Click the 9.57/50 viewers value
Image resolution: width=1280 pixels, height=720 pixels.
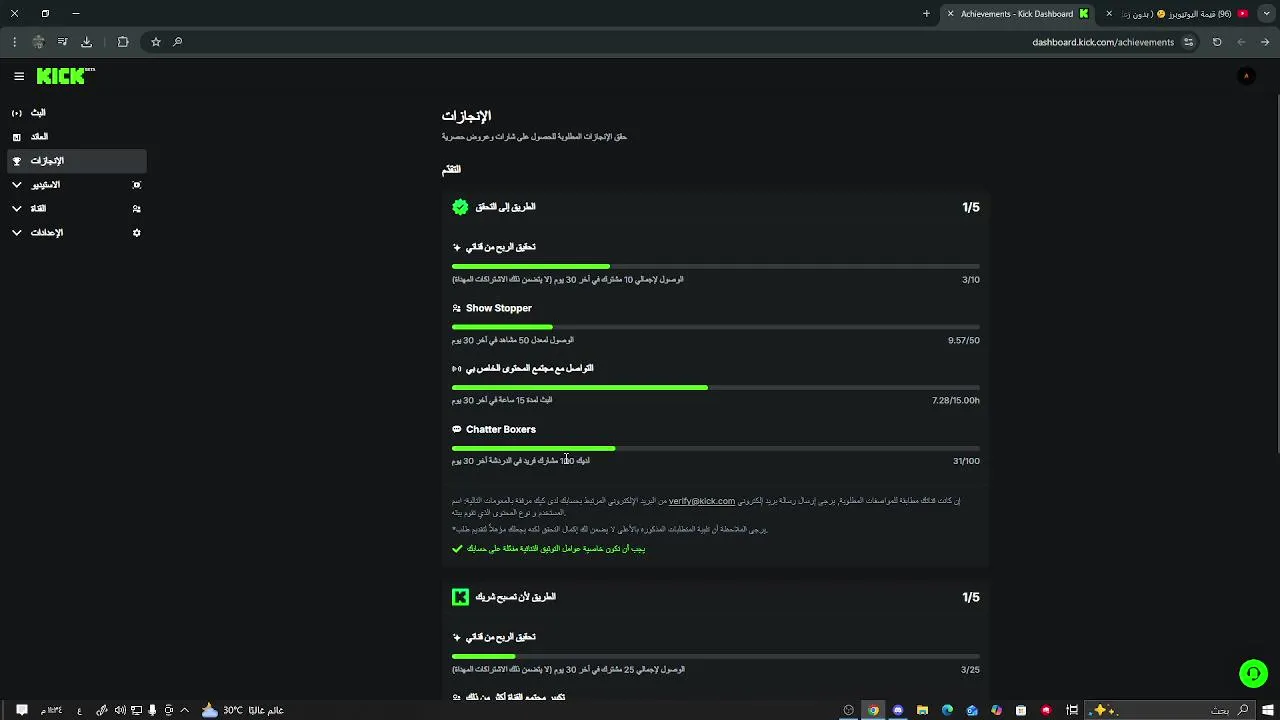tap(964, 340)
